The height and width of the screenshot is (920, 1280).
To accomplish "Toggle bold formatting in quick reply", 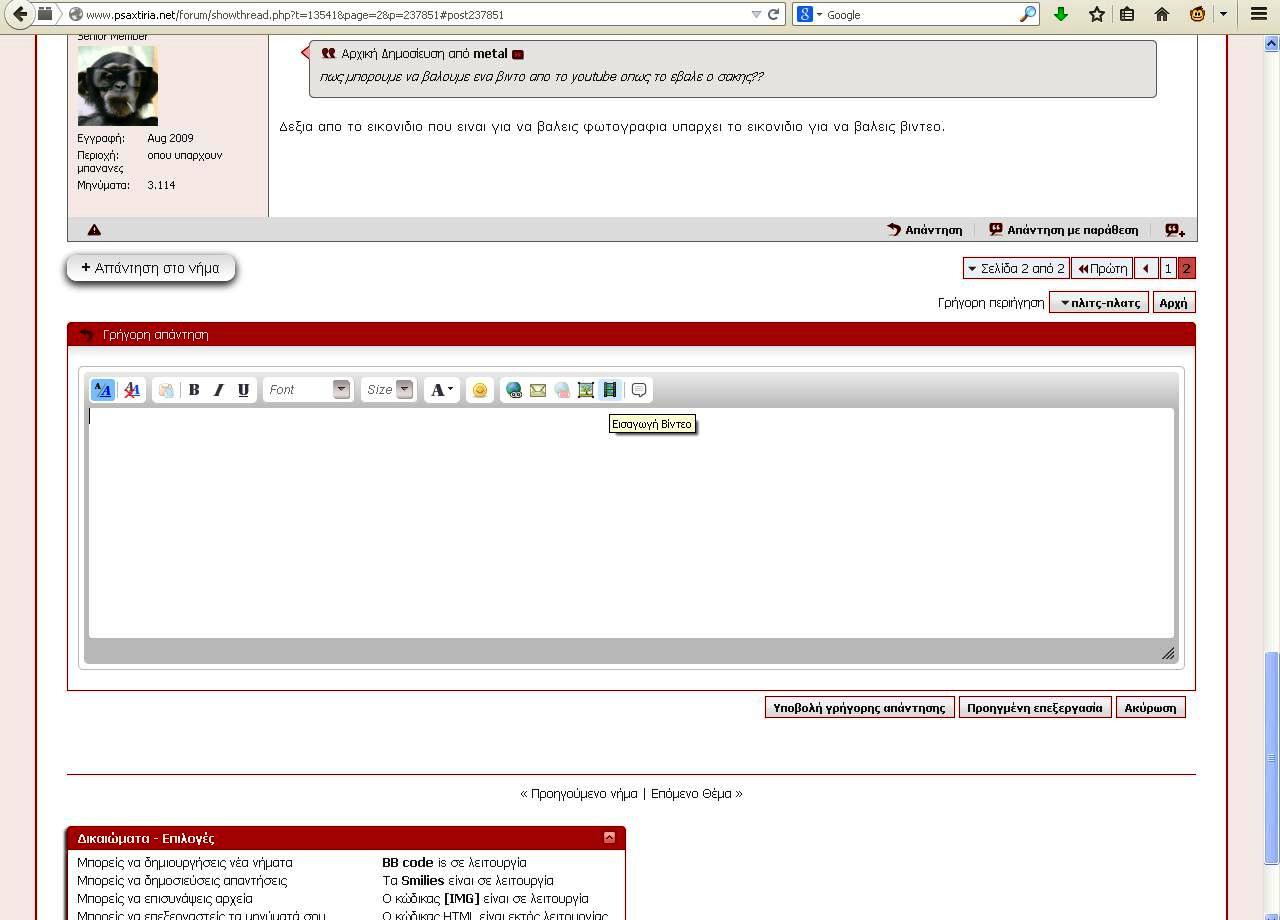I will pos(194,390).
